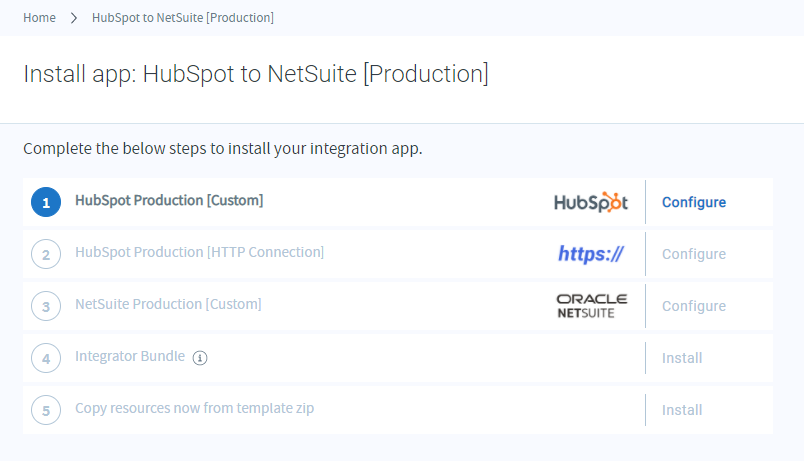The image size is (804, 461).
Task: Select Copy resources now from template zip label
Action: click(x=194, y=408)
